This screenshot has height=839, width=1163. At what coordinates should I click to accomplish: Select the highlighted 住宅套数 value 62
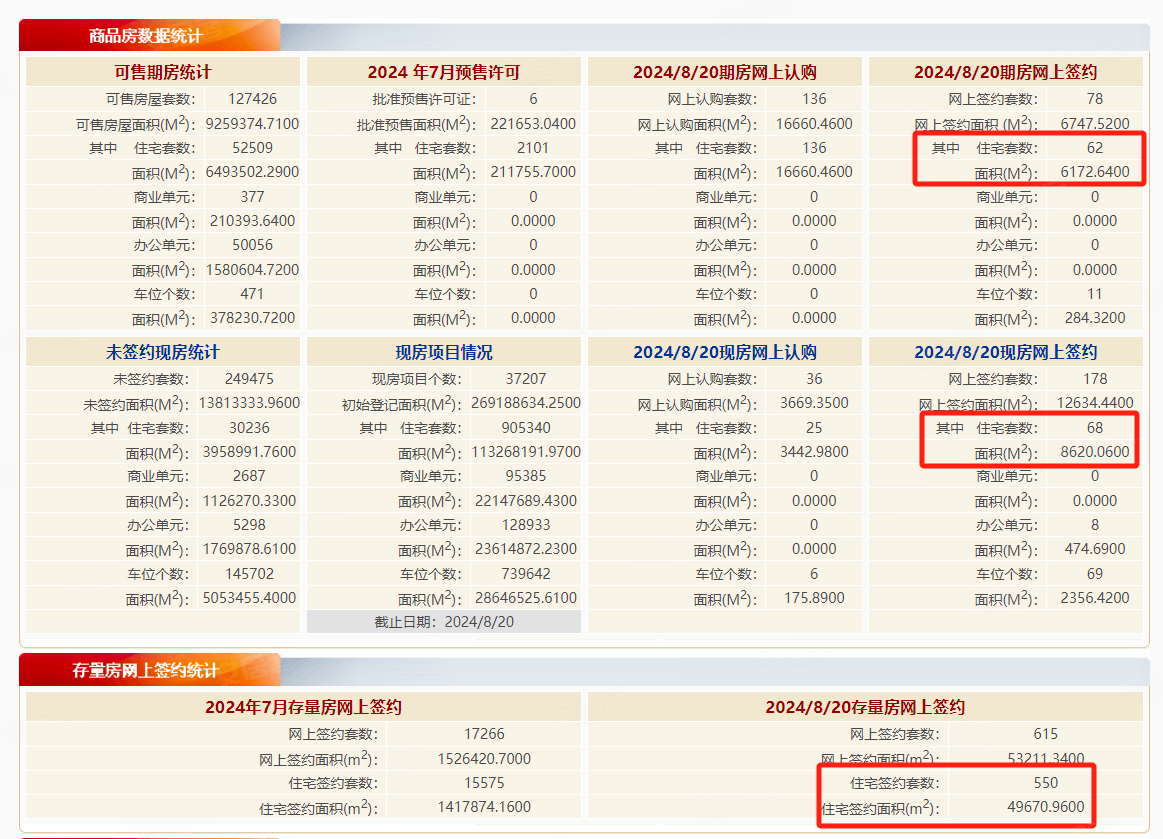(1095, 148)
